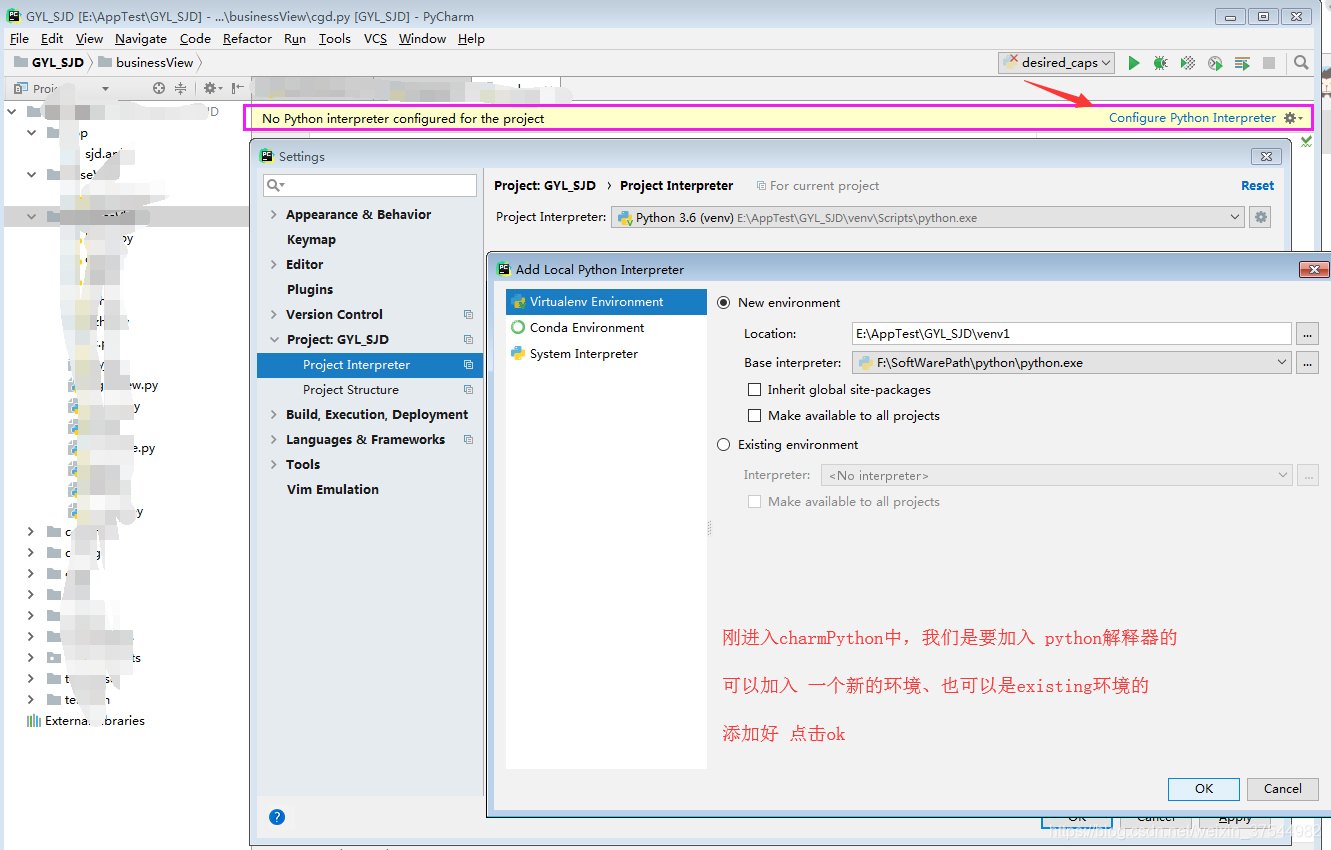The image size is (1331, 850).
Task: Open Search Everywhere magnifier icon
Action: click(1301, 63)
